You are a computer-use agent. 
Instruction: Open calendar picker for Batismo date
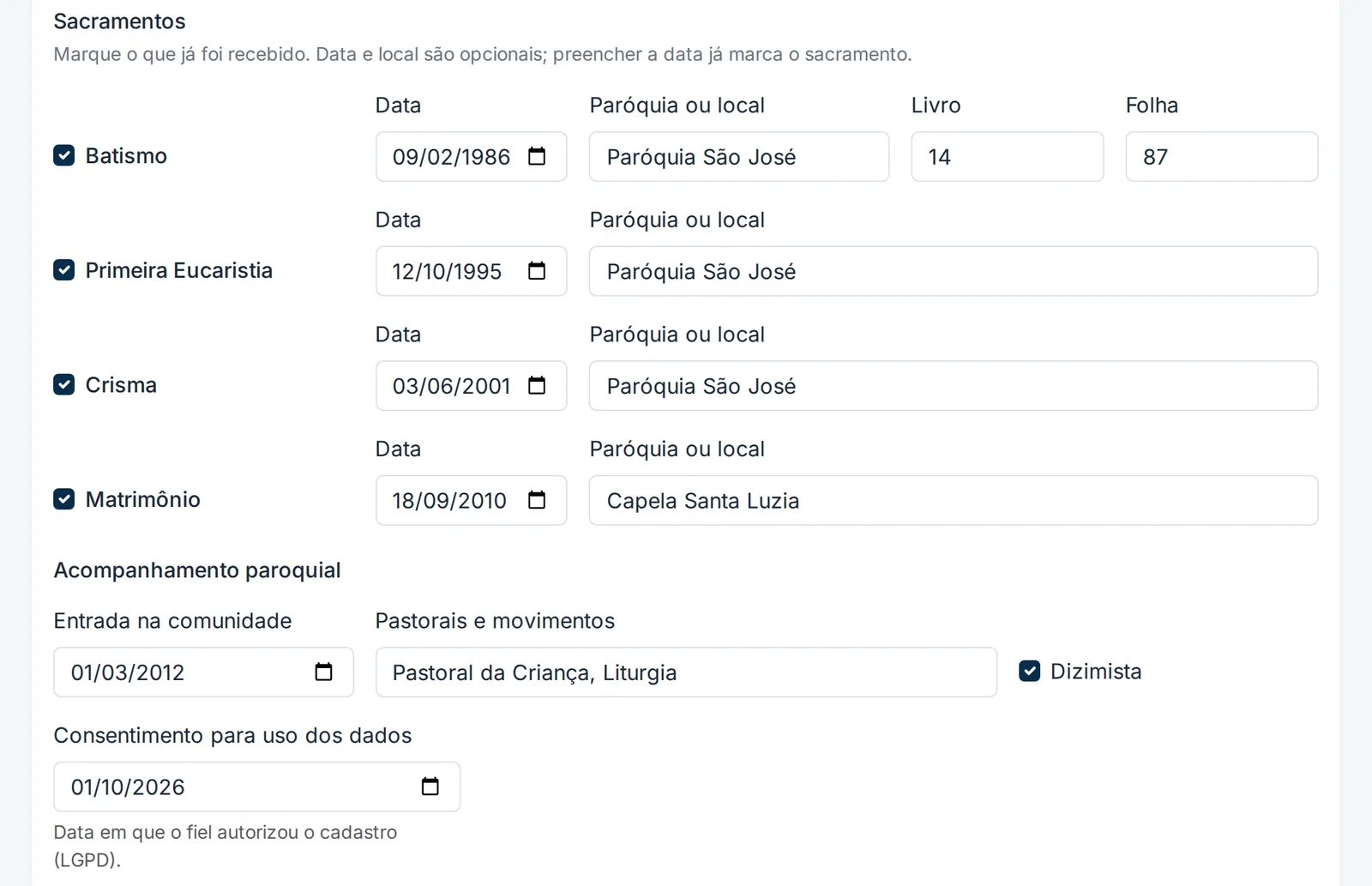(x=537, y=156)
